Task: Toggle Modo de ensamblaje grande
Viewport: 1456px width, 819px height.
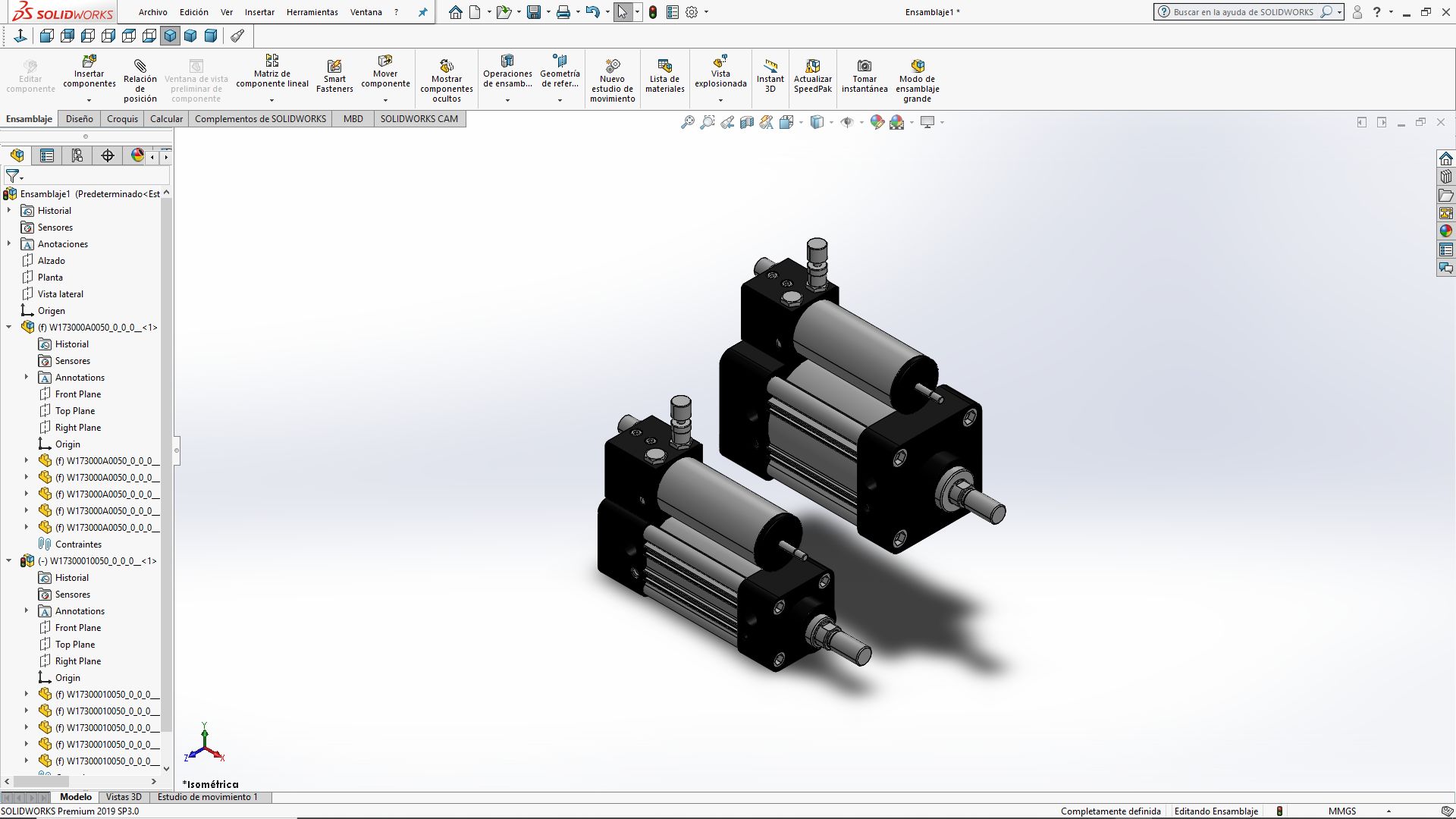Action: (917, 67)
